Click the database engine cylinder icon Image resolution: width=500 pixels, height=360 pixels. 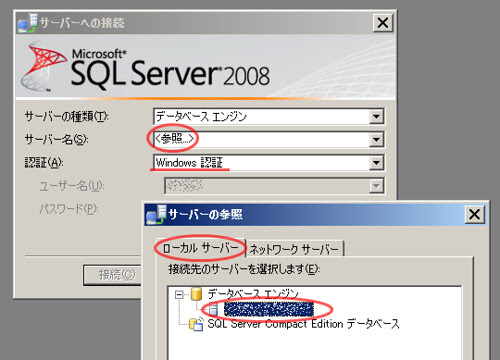point(197,294)
